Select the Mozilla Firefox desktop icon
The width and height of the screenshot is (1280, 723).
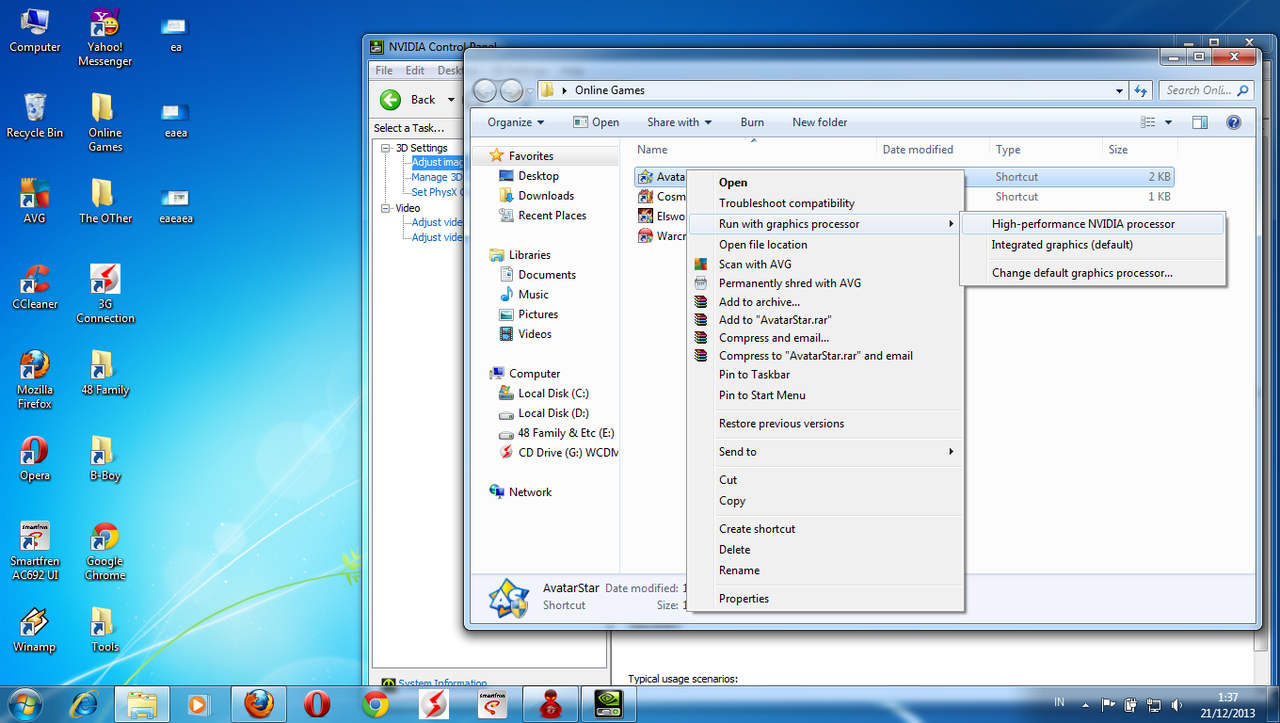click(35, 380)
